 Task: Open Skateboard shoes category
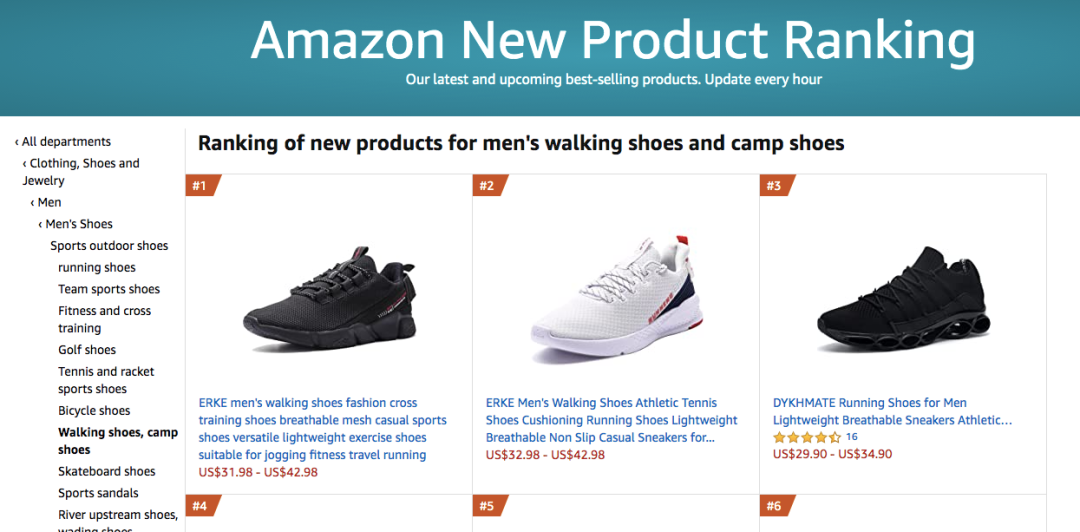(x=107, y=471)
